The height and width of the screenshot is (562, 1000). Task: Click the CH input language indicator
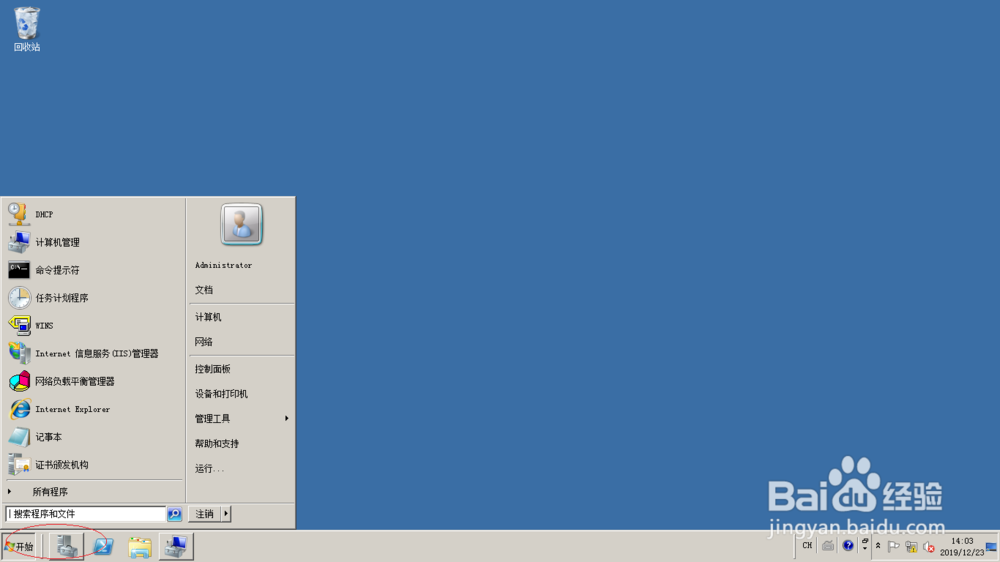click(807, 545)
